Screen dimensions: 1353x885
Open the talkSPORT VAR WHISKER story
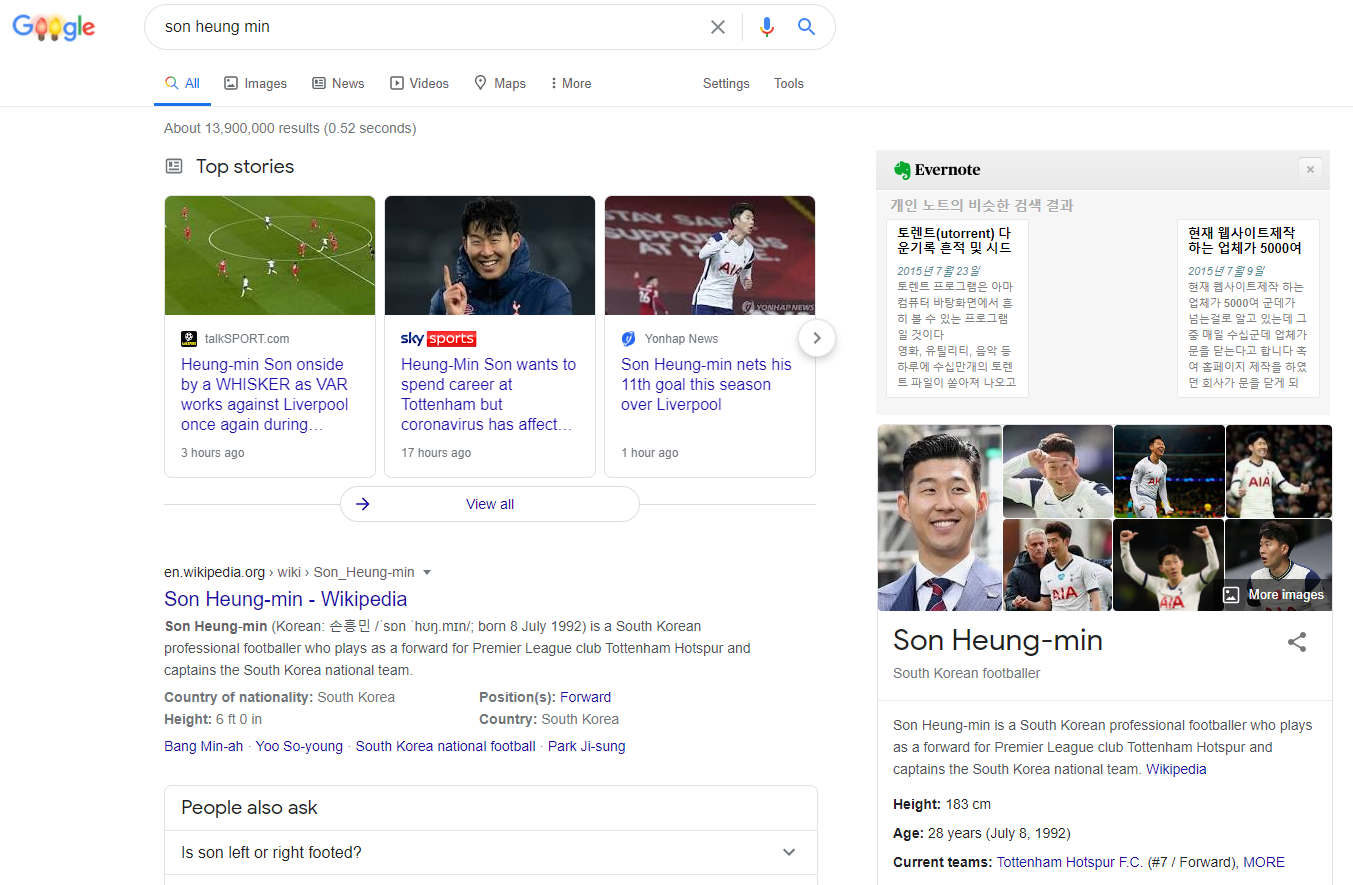(x=265, y=394)
